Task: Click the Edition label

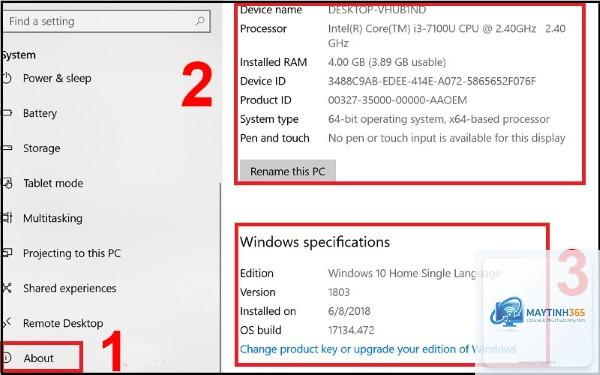Action: 256,273
